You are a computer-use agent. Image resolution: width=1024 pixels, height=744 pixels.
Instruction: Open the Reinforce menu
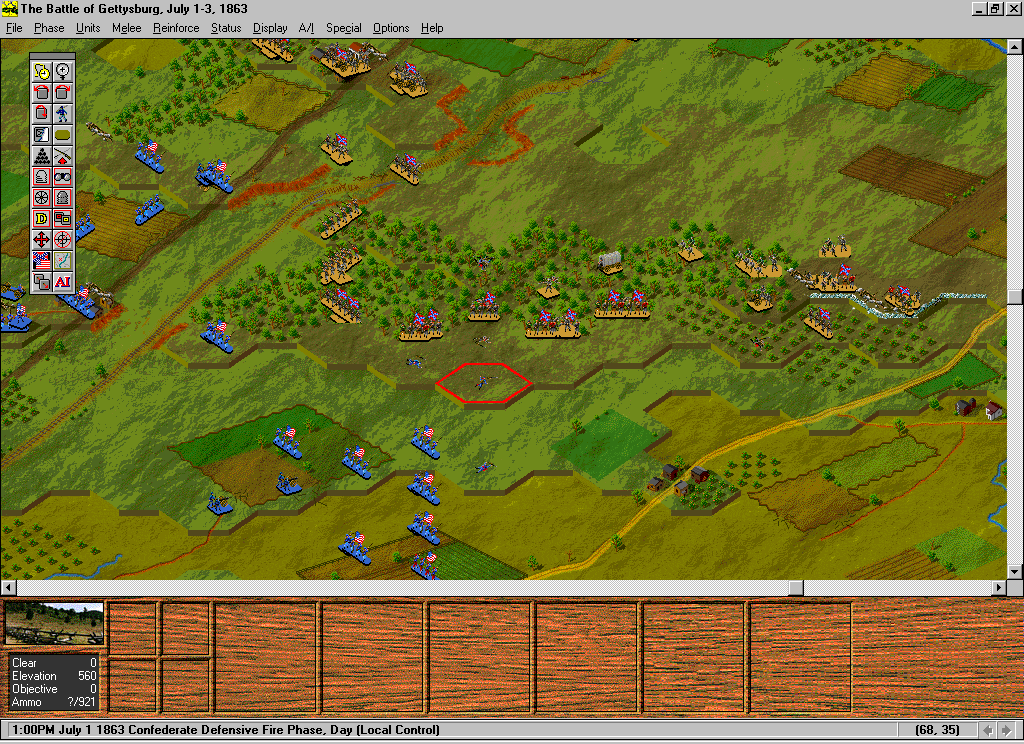coord(176,28)
